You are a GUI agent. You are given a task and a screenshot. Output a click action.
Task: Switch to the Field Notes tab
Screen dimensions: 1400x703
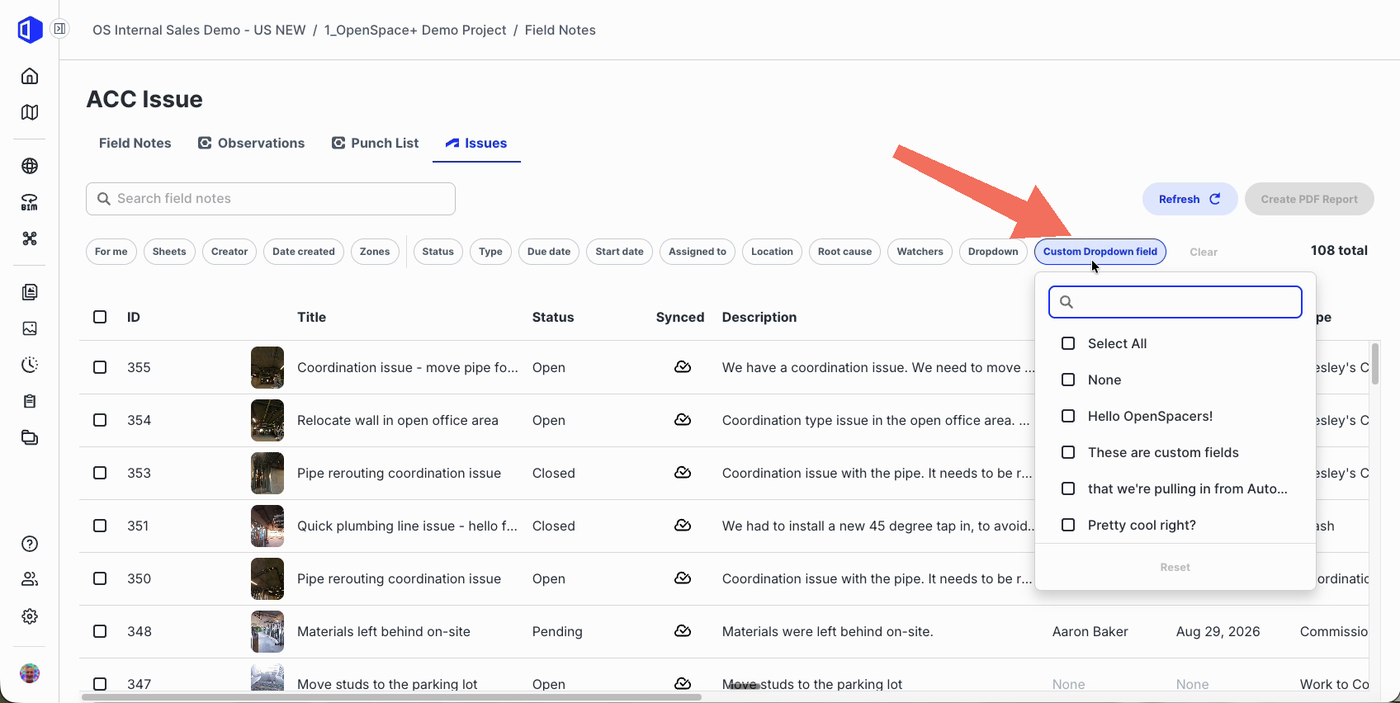click(135, 143)
